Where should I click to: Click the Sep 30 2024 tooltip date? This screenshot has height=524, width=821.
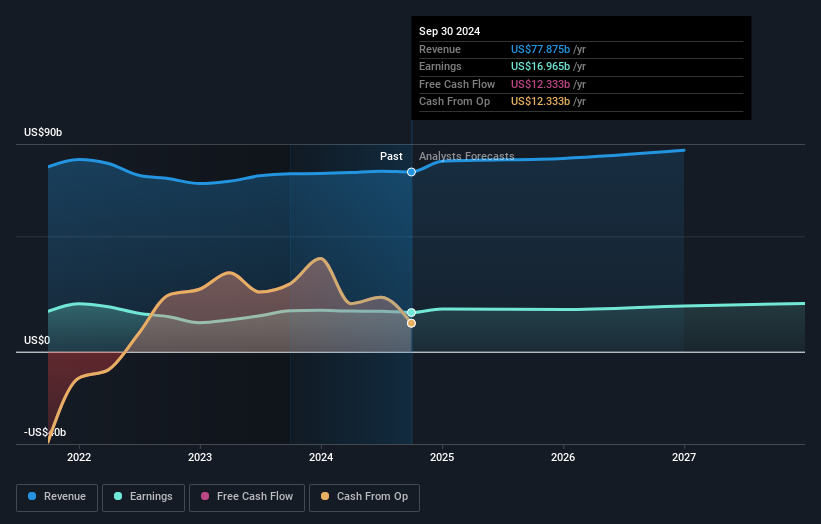(449, 31)
